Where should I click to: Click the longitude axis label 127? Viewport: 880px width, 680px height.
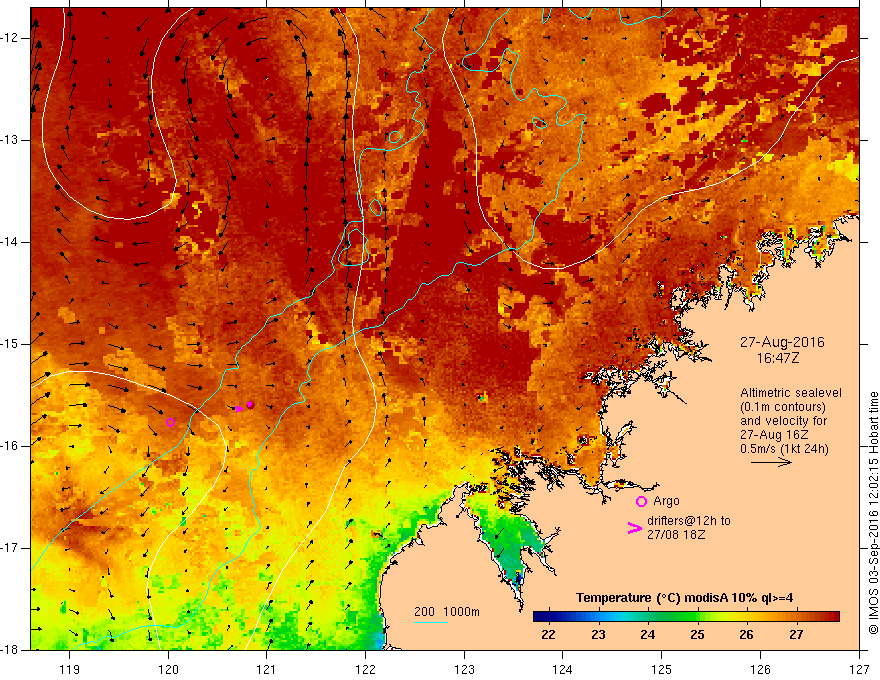[x=859, y=669]
